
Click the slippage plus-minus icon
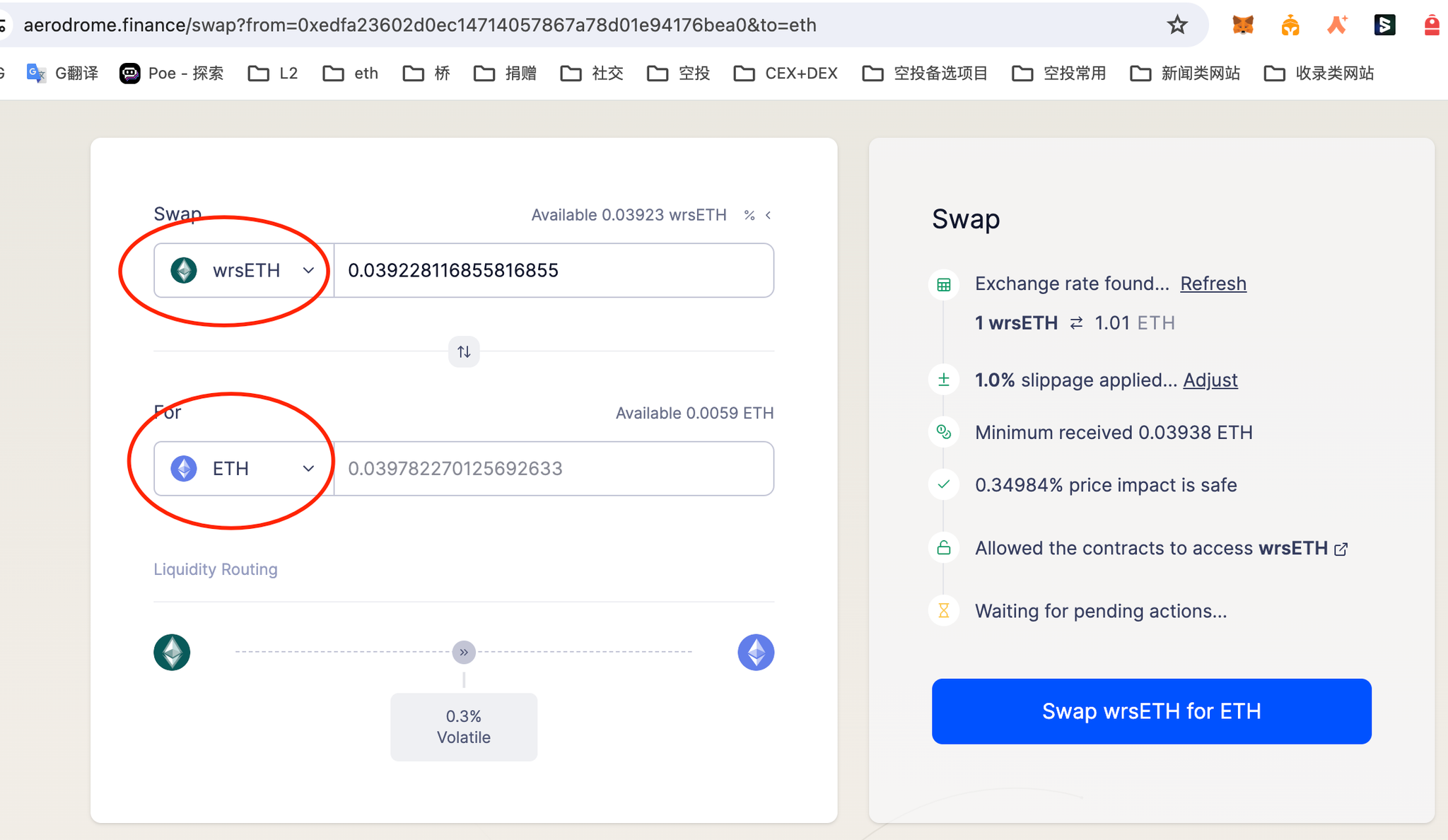(943, 379)
